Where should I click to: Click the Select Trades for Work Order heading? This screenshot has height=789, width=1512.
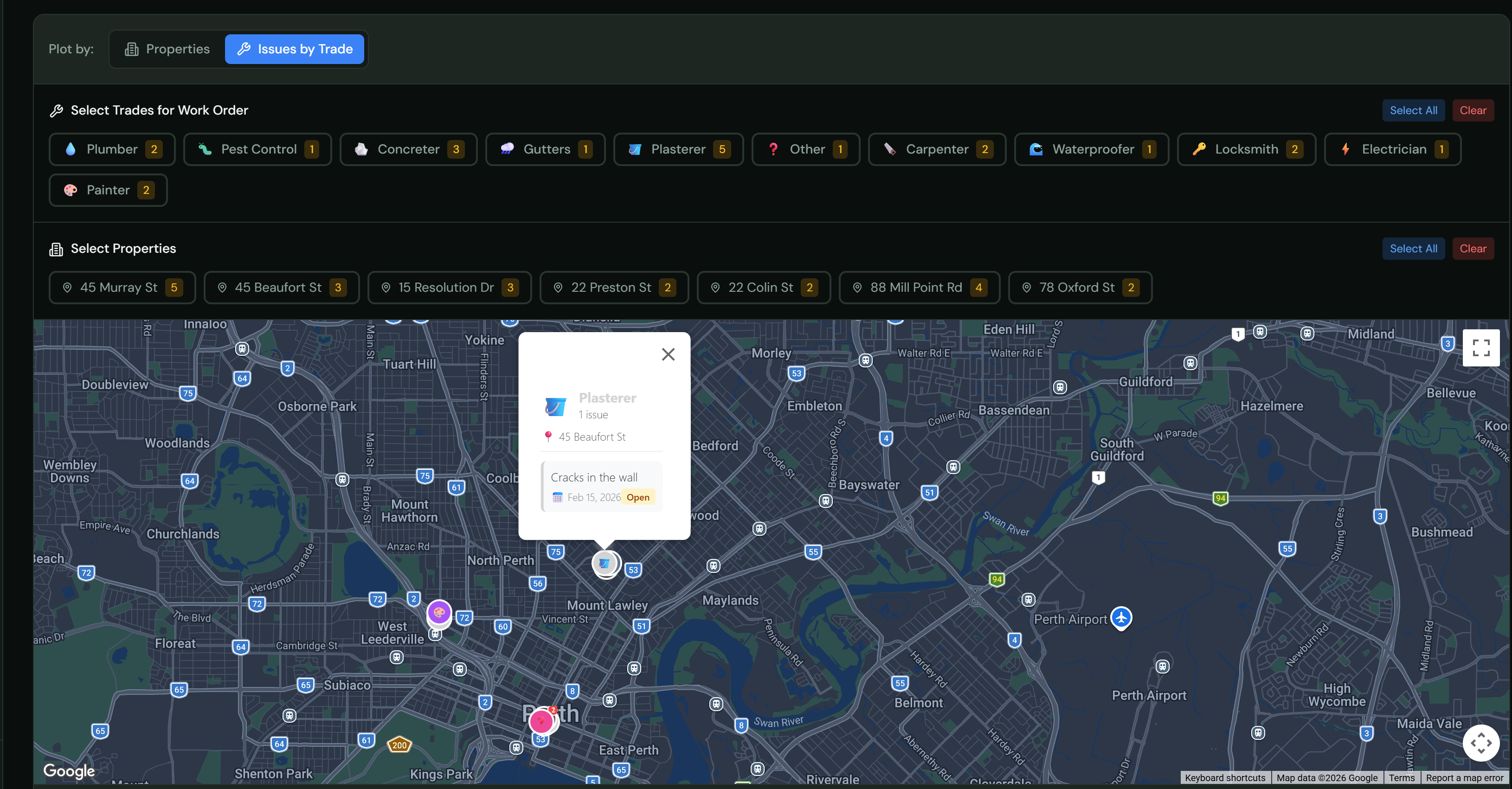click(x=160, y=110)
